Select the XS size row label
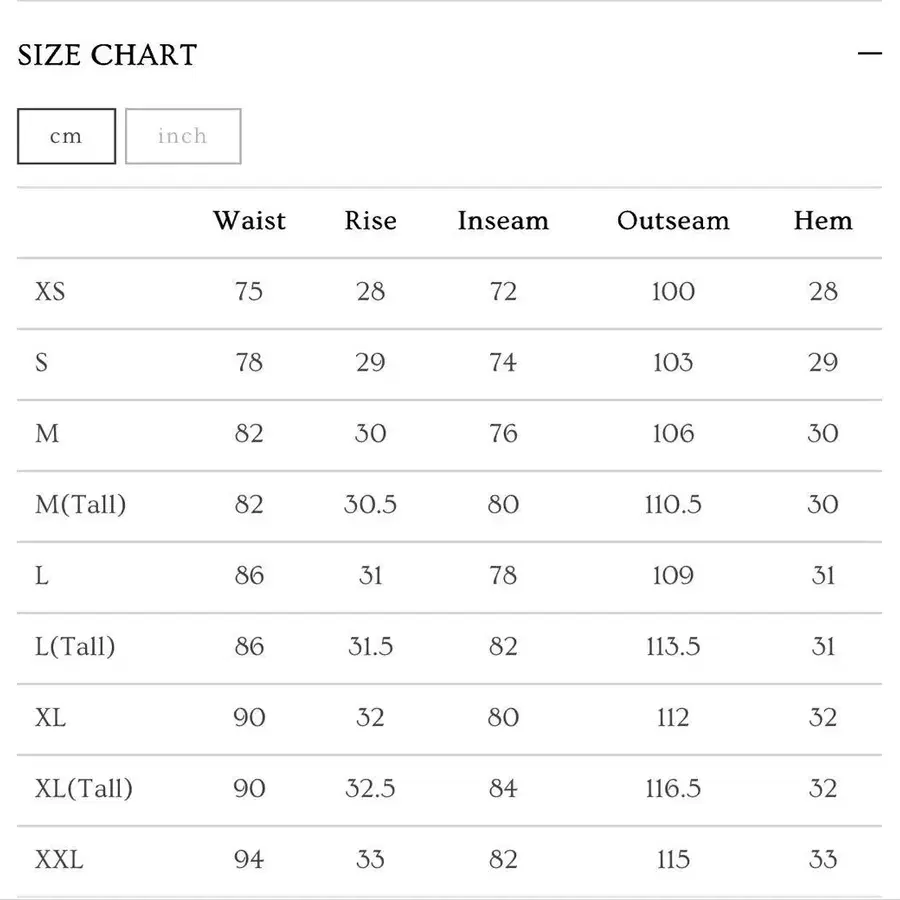Image resolution: width=900 pixels, height=900 pixels. [50, 292]
